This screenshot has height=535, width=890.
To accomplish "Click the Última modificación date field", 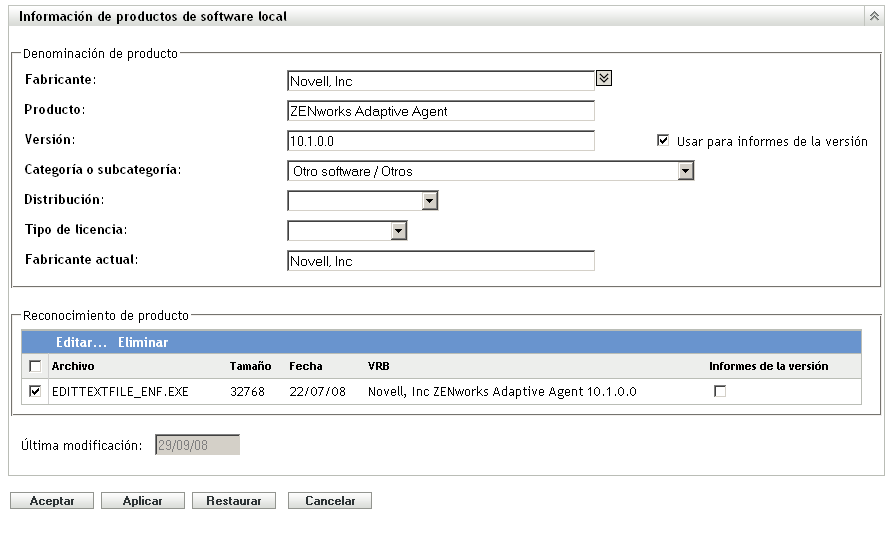I will [x=198, y=445].
